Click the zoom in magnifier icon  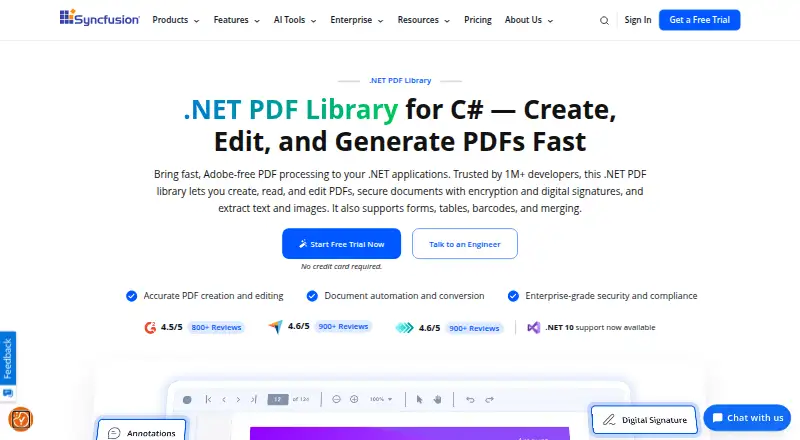click(x=354, y=399)
